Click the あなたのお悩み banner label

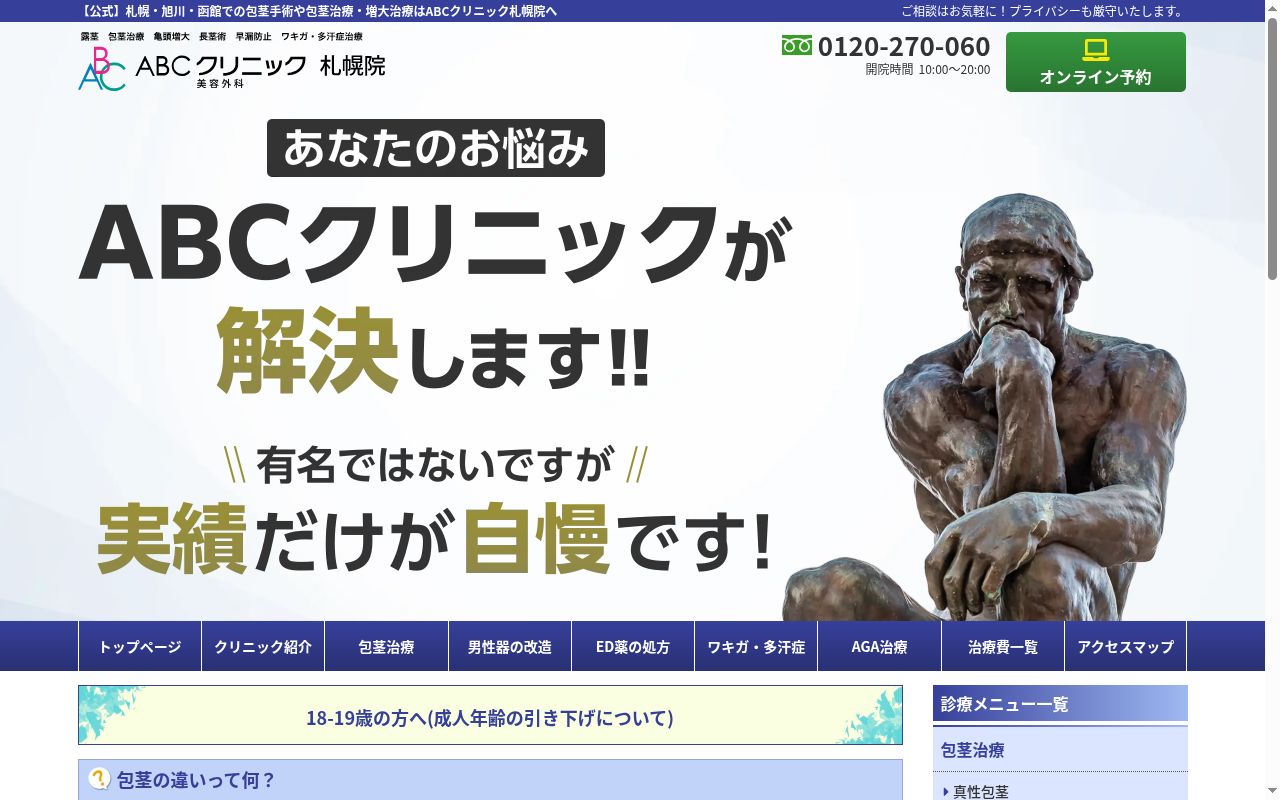point(436,148)
